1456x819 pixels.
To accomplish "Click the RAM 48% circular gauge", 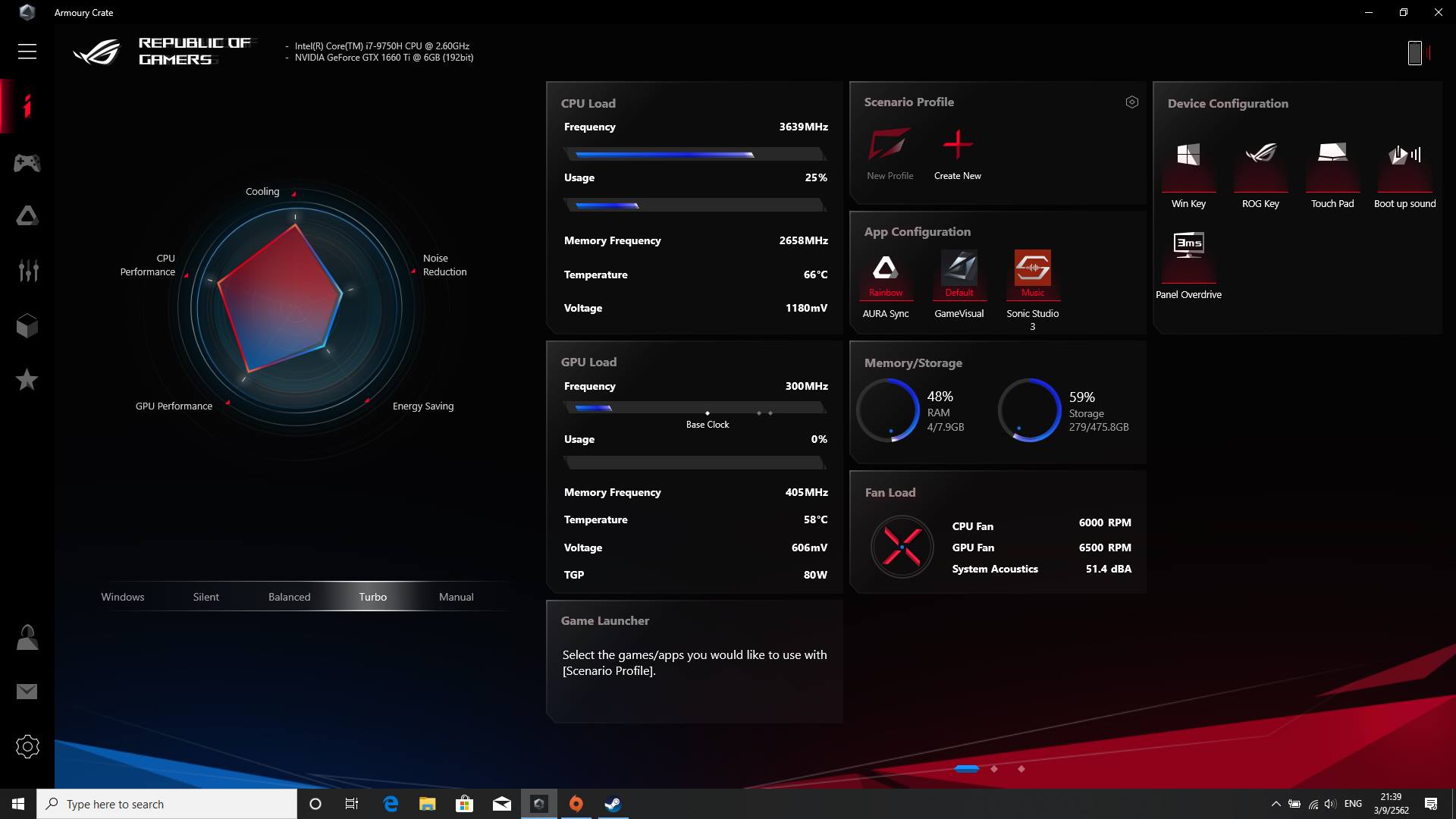I will pos(888,410).
